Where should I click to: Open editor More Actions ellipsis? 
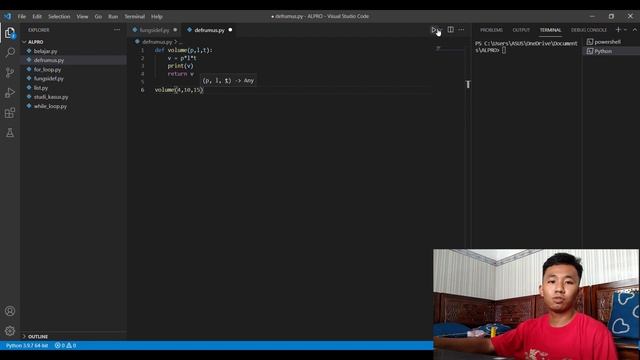tap(461, 29)
